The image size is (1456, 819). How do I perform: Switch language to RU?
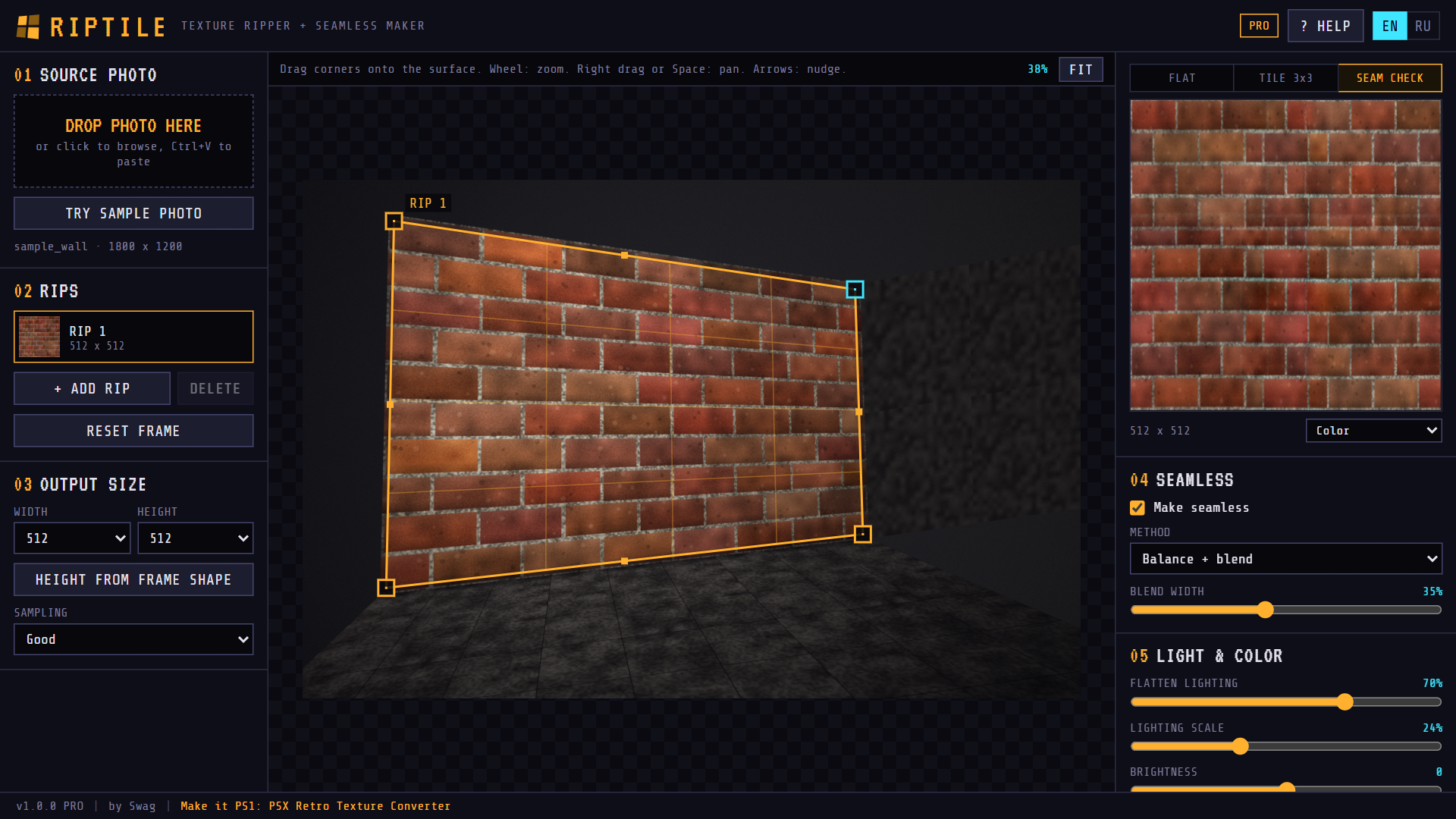[1423, 26]
